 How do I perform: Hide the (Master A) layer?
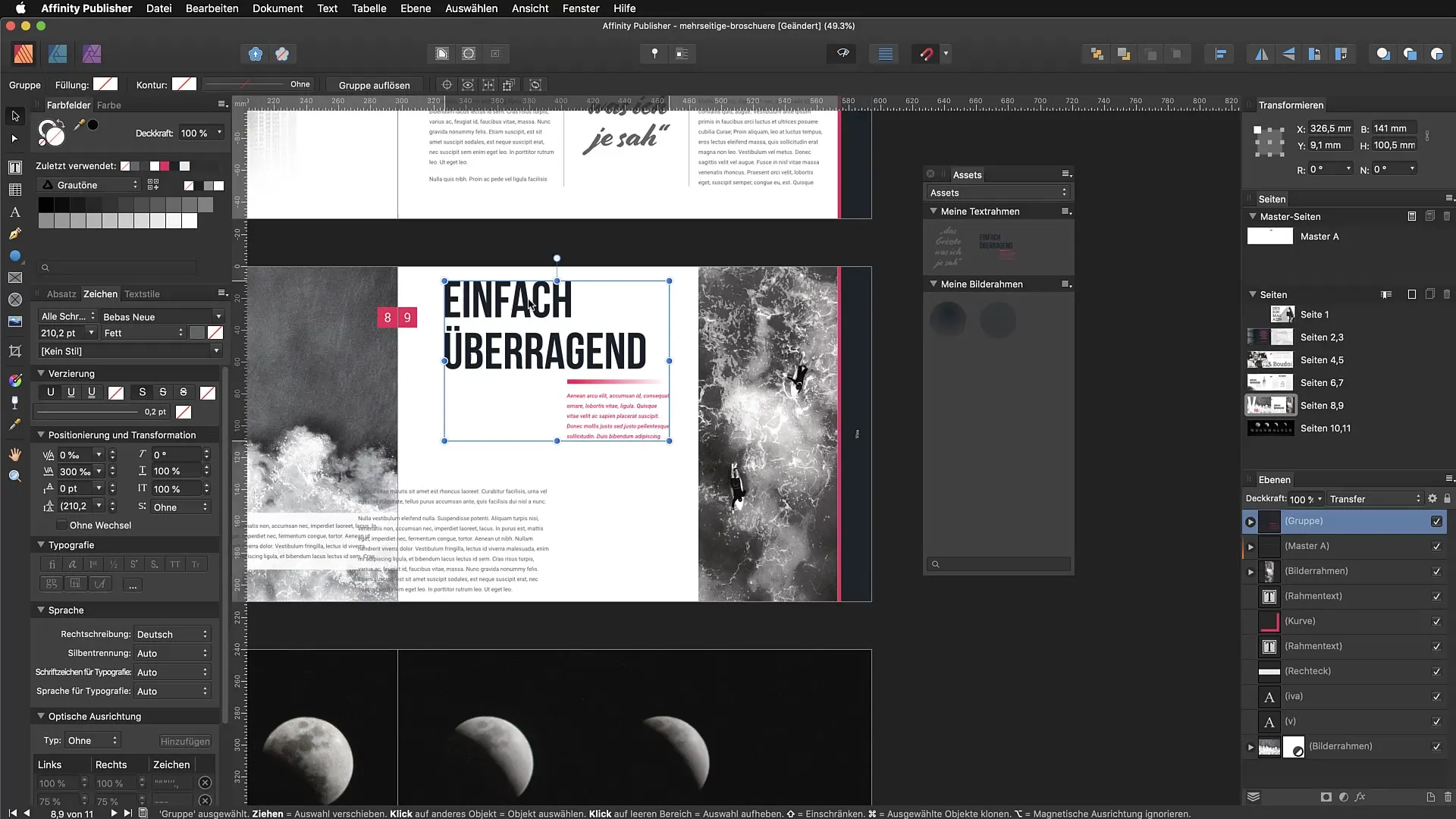point(1436,547)
